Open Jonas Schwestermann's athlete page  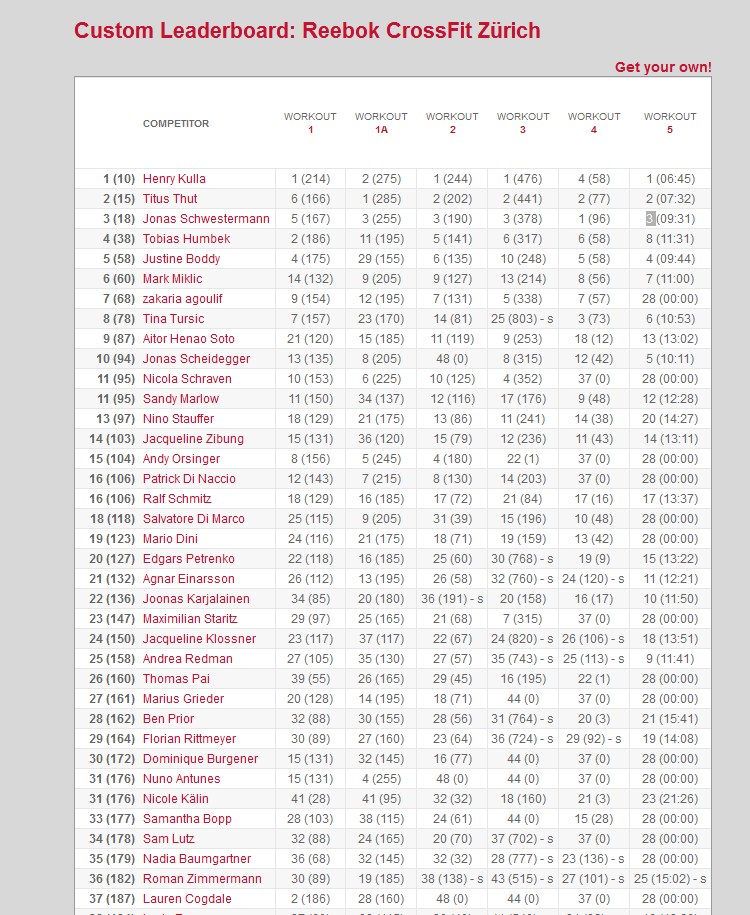tap(206, 219)
